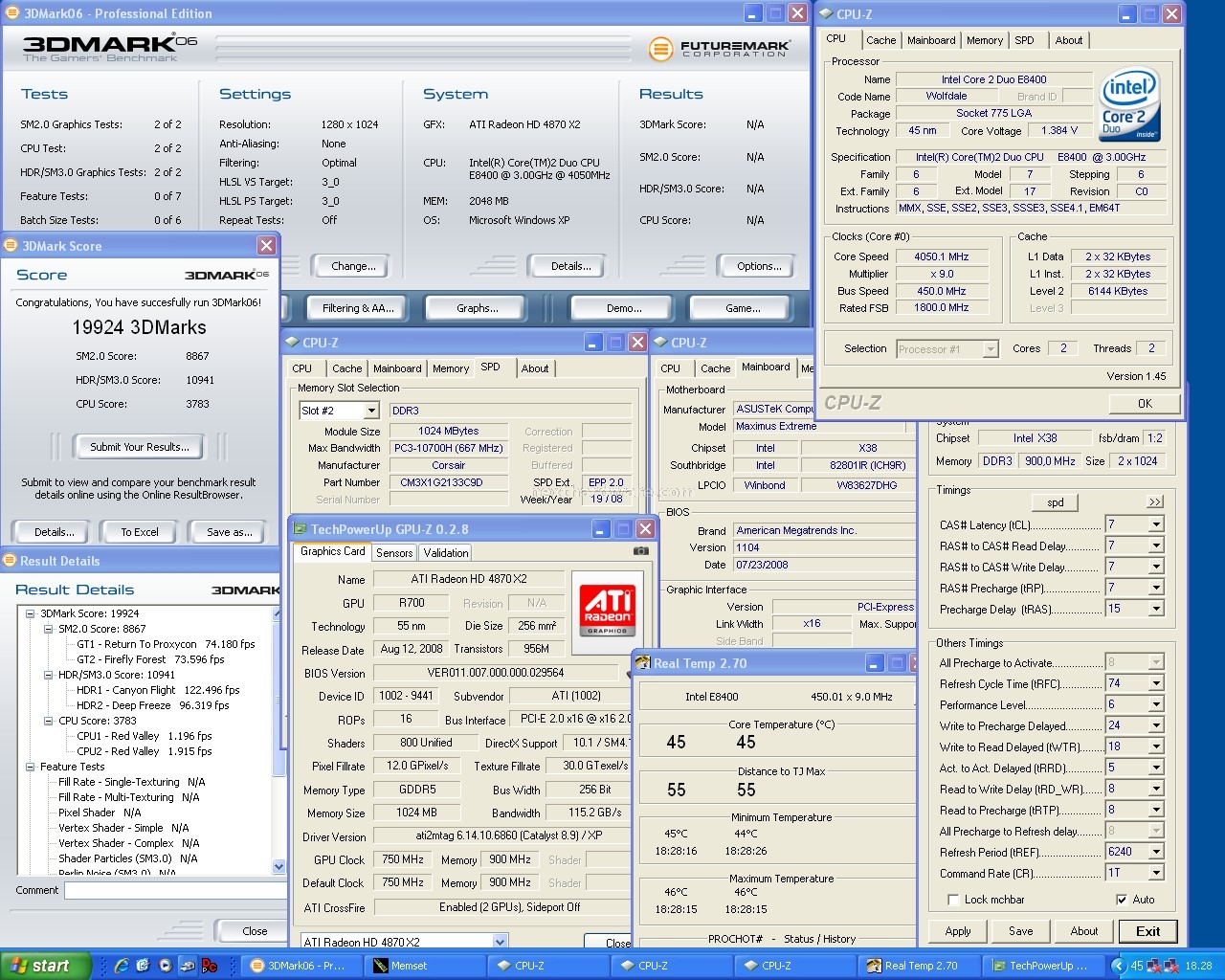Click the Exit button in Memset
The image size is (1225, 980).
pyautogui.click(x=1148, y=931)
